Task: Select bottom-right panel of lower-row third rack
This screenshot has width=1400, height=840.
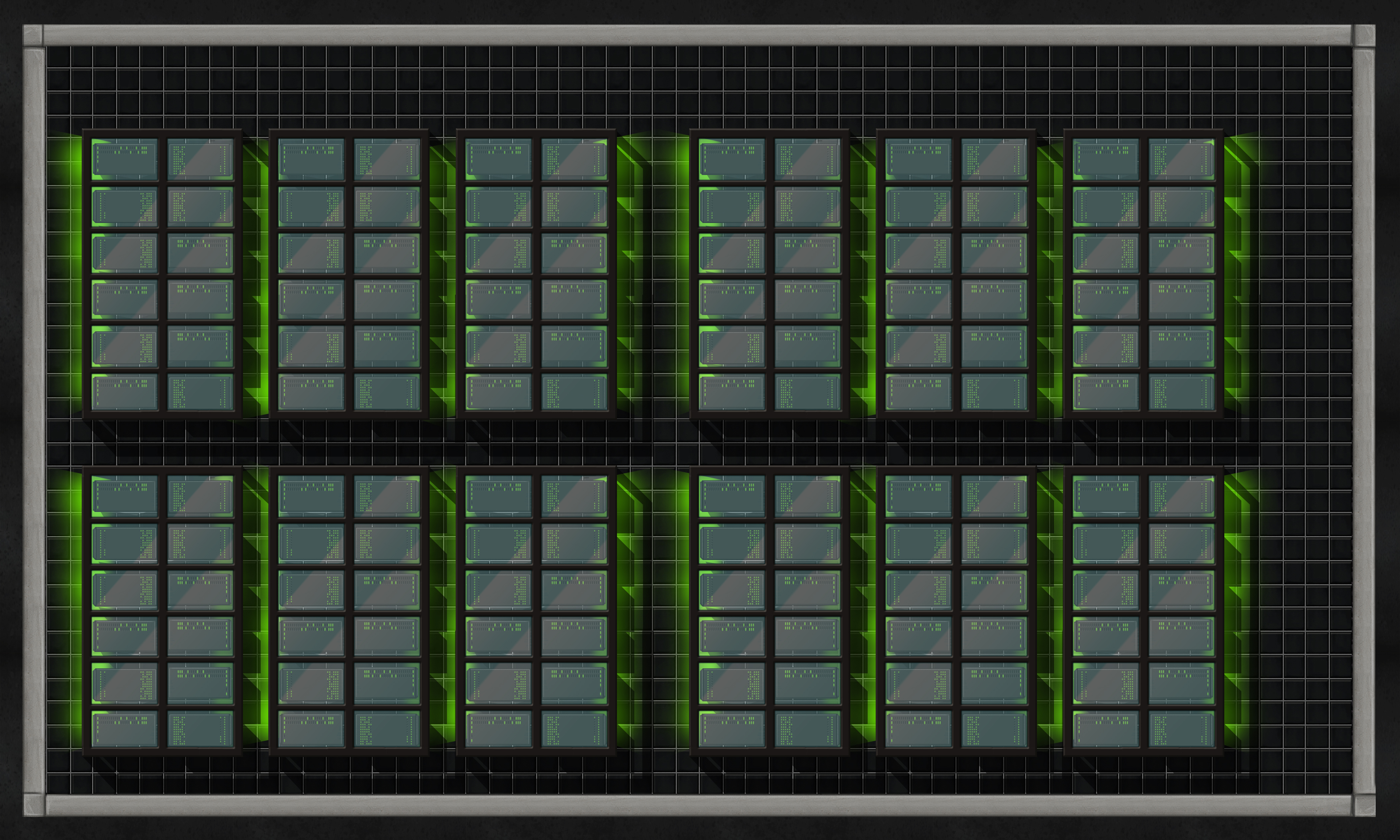Action: point(574,729)
